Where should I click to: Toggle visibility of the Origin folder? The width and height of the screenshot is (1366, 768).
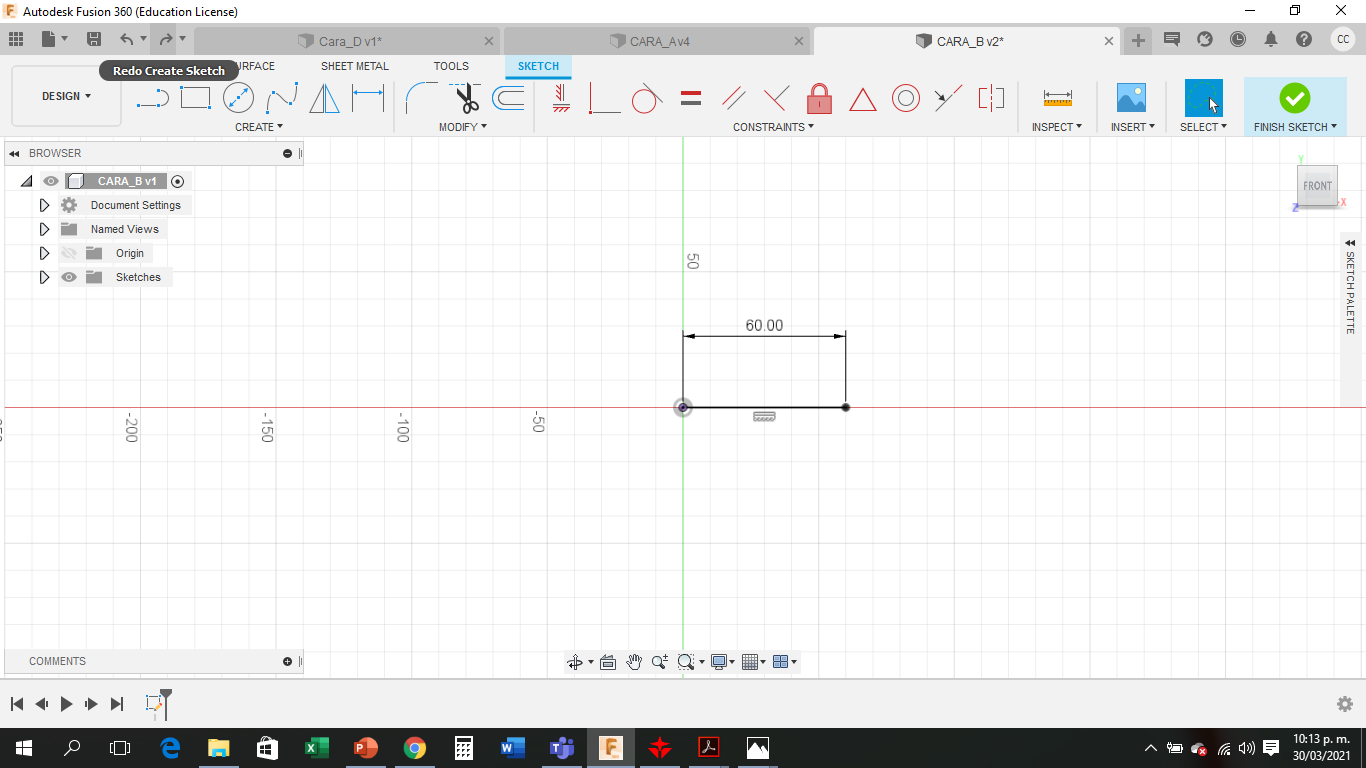(x=69, y=253)
